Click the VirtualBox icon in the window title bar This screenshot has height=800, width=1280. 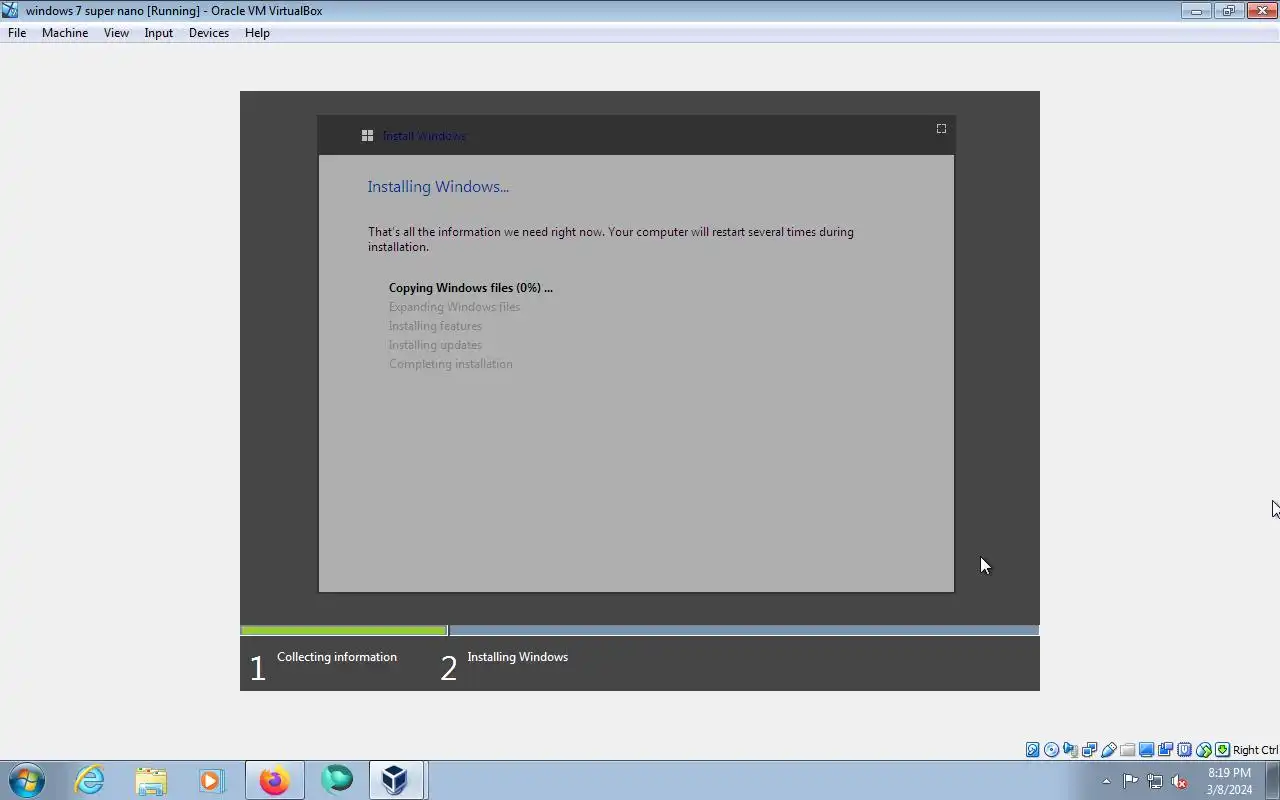pos(10,10)
